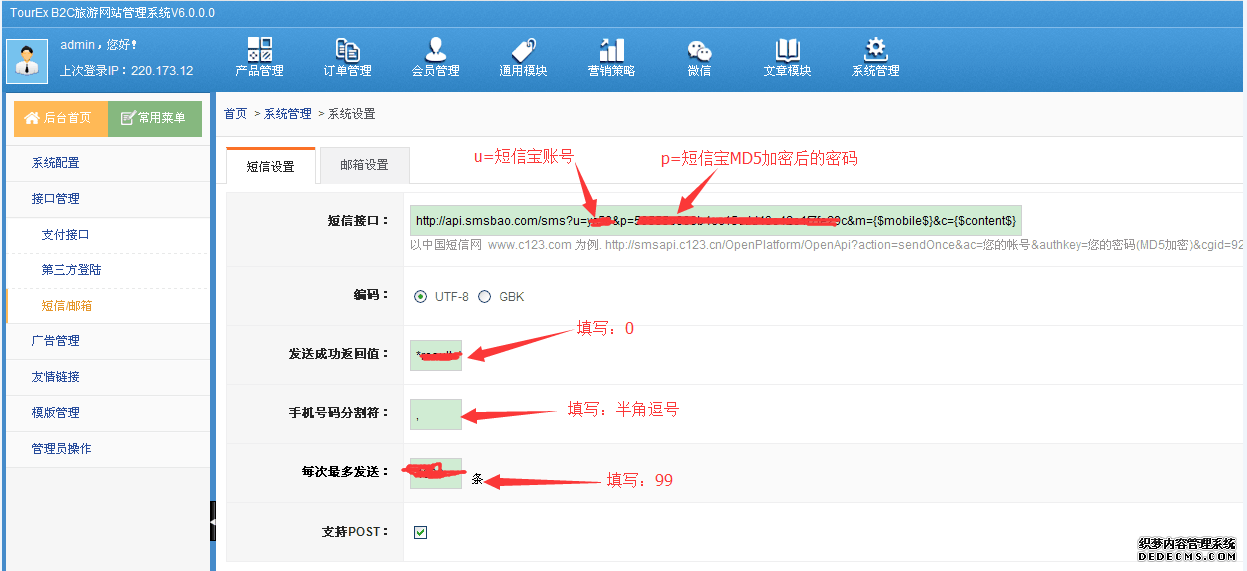Open the 产品管理 product management icon
The width and height of the screenshot is (1247, 571).
[x=259, y=50]
